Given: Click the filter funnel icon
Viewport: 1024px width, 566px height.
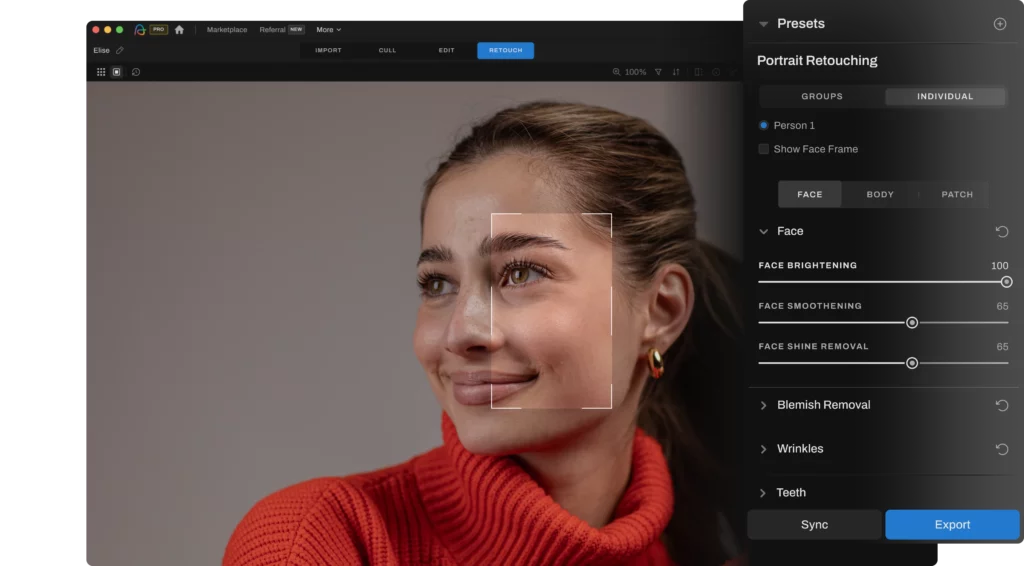Looking at the screenshot, I should 658,72.
